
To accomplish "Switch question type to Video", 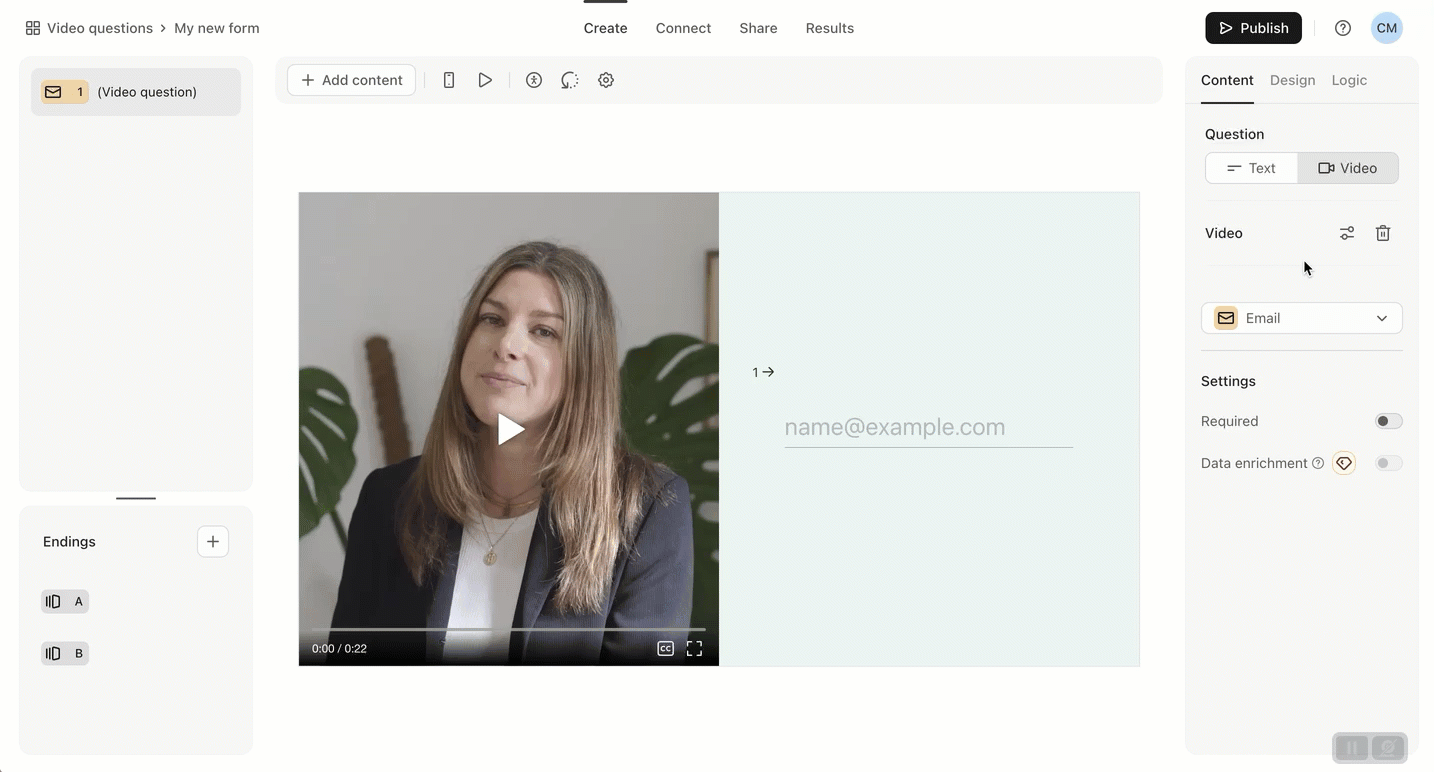I will pyautogui.click(x=1348, y=168).
